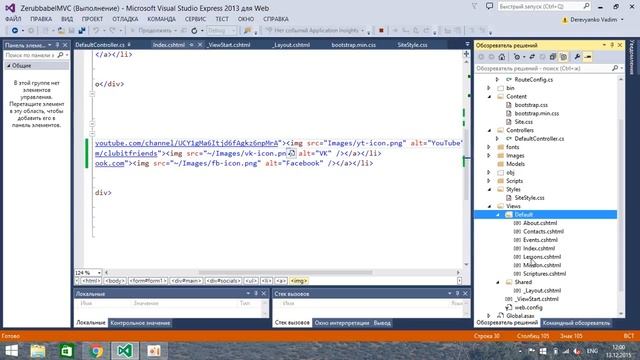Open the ФАЙЛ menu
The width and height of the screenshot is (640, 360).
pyautogui.click(x=13, y=19)
